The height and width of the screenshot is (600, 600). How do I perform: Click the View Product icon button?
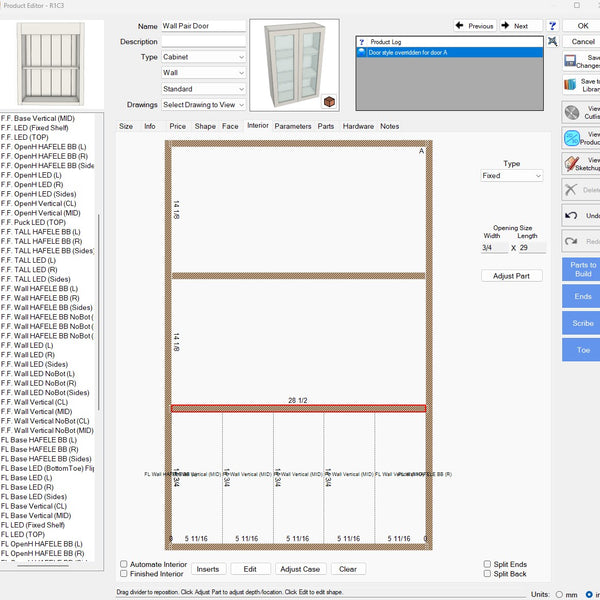(x=573, y=138)
